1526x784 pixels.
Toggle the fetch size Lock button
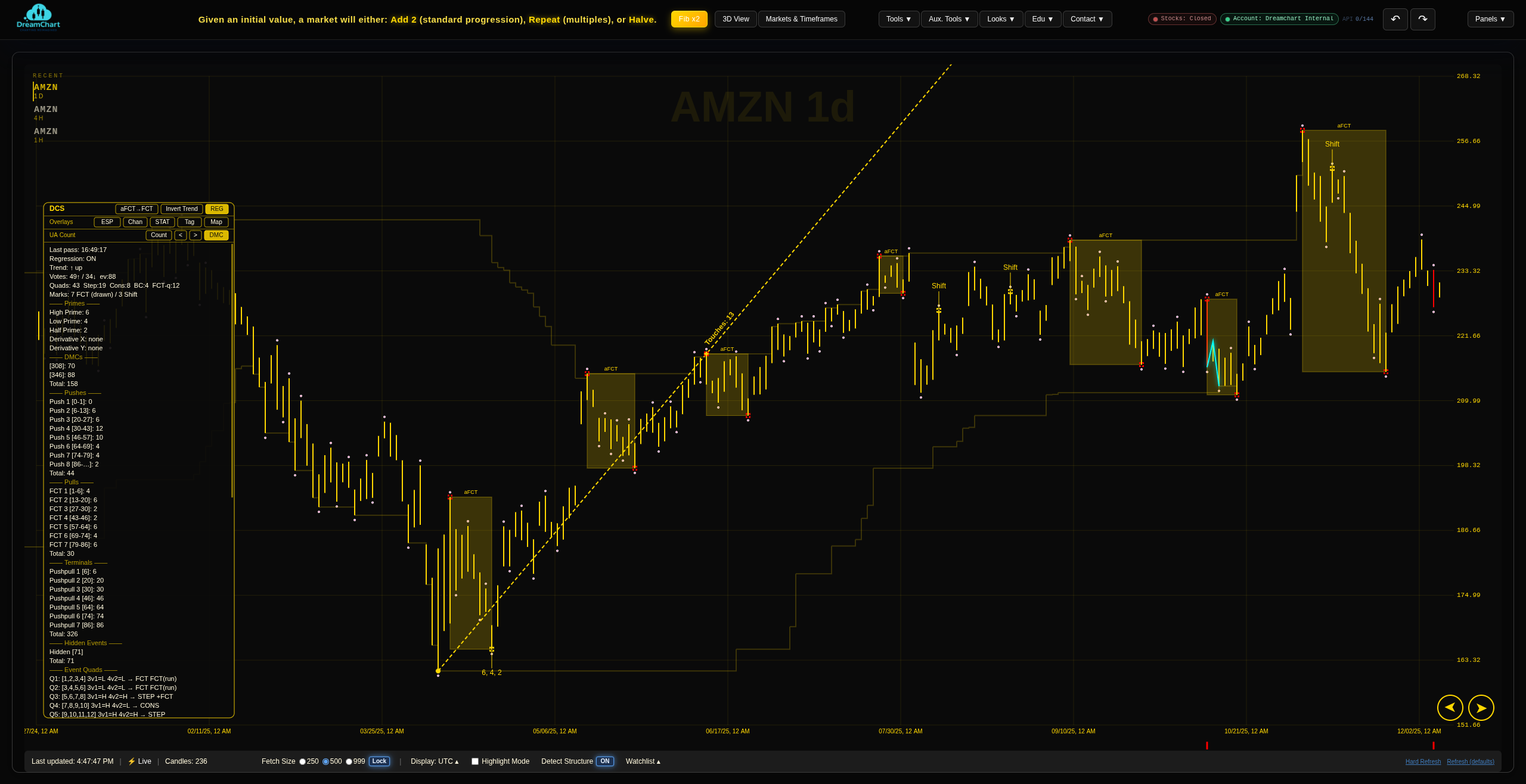(x=379, y=761)
